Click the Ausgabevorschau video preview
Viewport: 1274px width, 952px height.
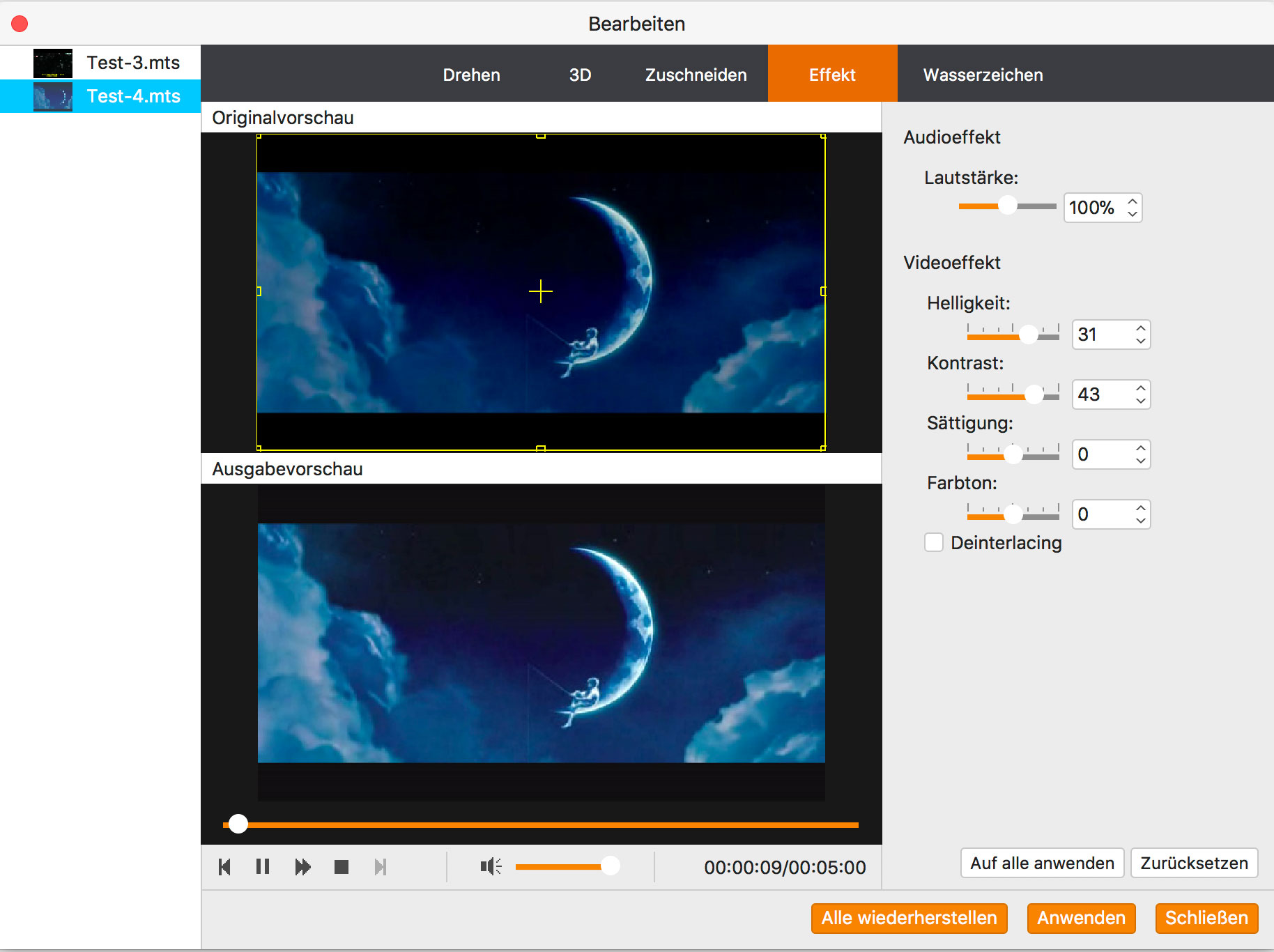542,643
